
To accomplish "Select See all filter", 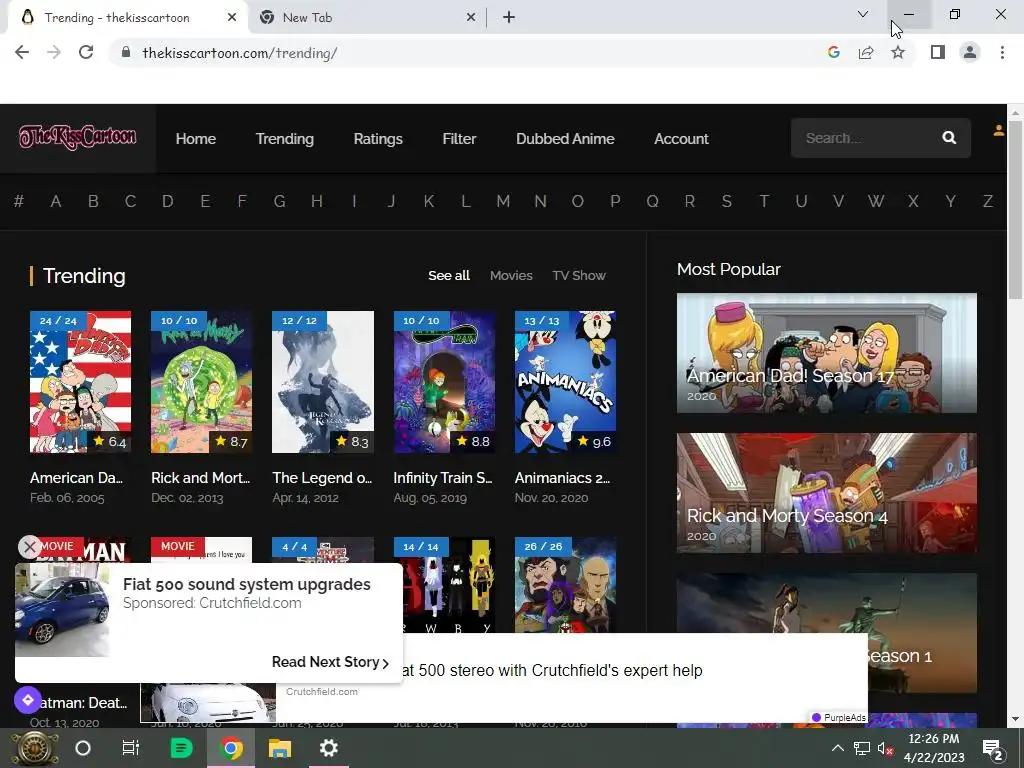I will point(449,276).
